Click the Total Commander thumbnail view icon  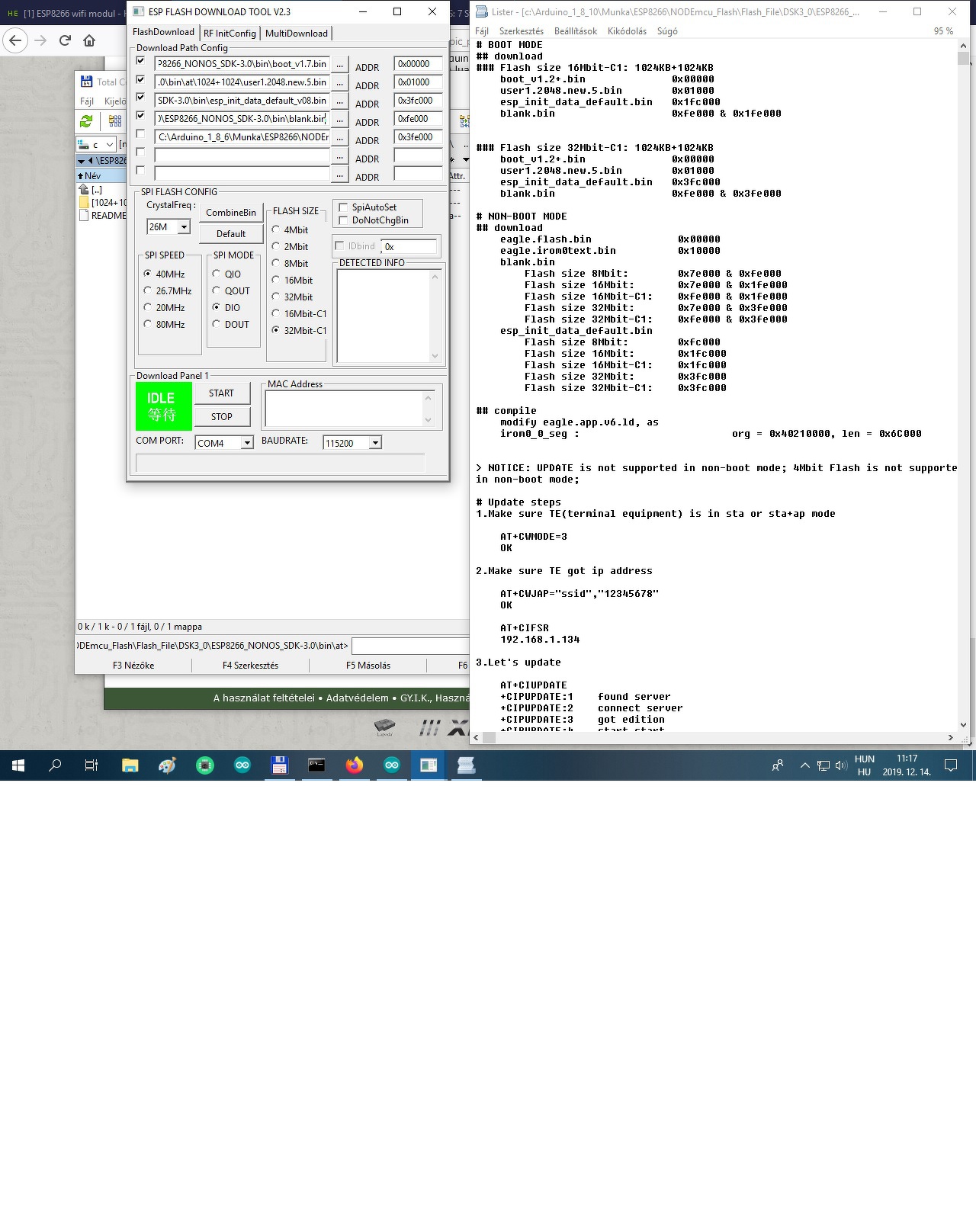coord(115,121)
